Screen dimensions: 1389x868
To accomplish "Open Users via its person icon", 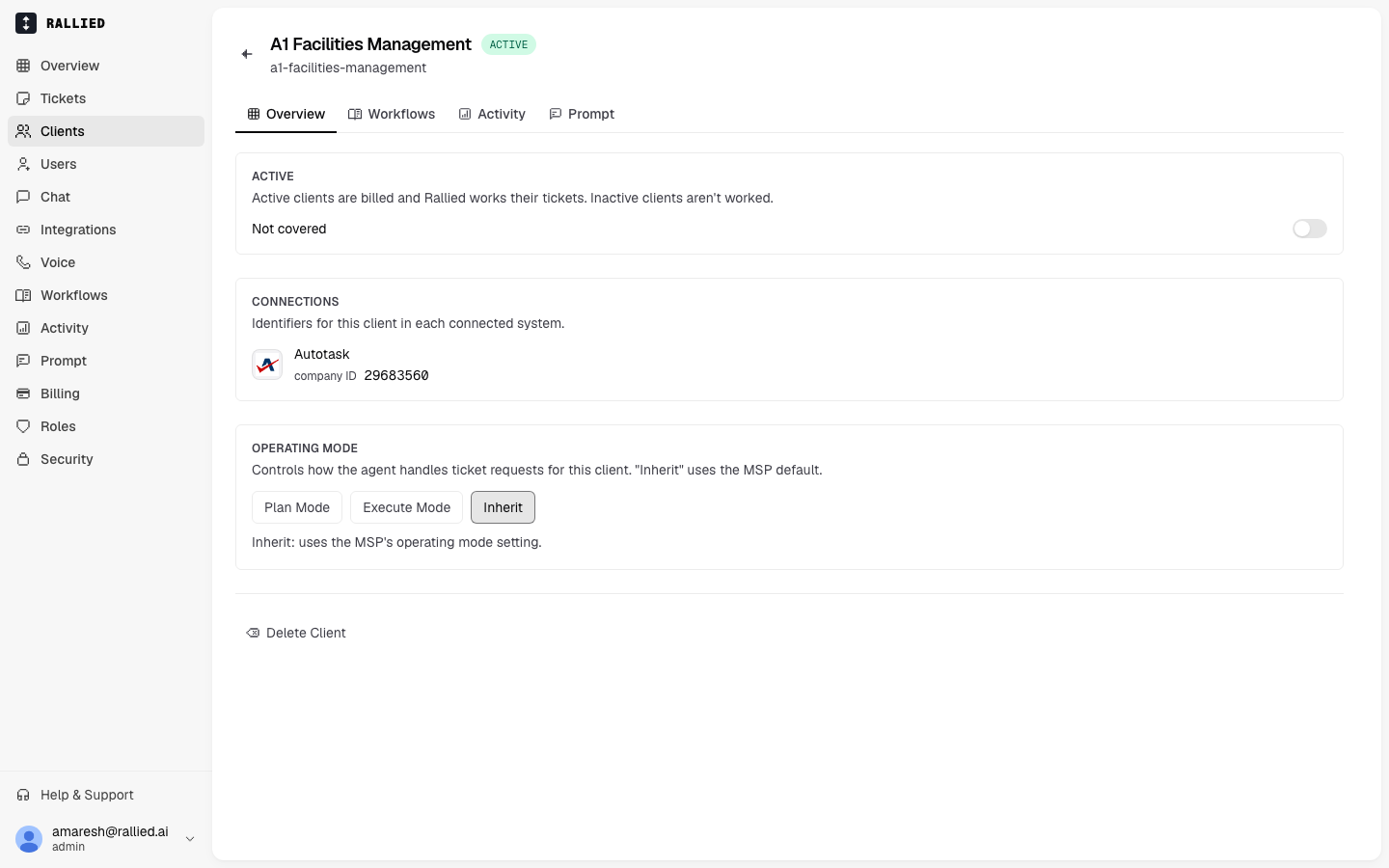I will [x=23, y=164].
